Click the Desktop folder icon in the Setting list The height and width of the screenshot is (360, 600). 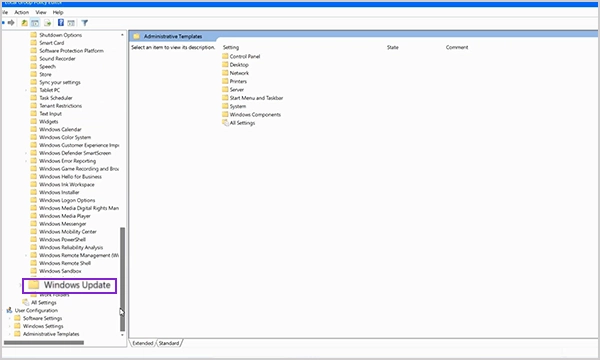coord(225,64)
